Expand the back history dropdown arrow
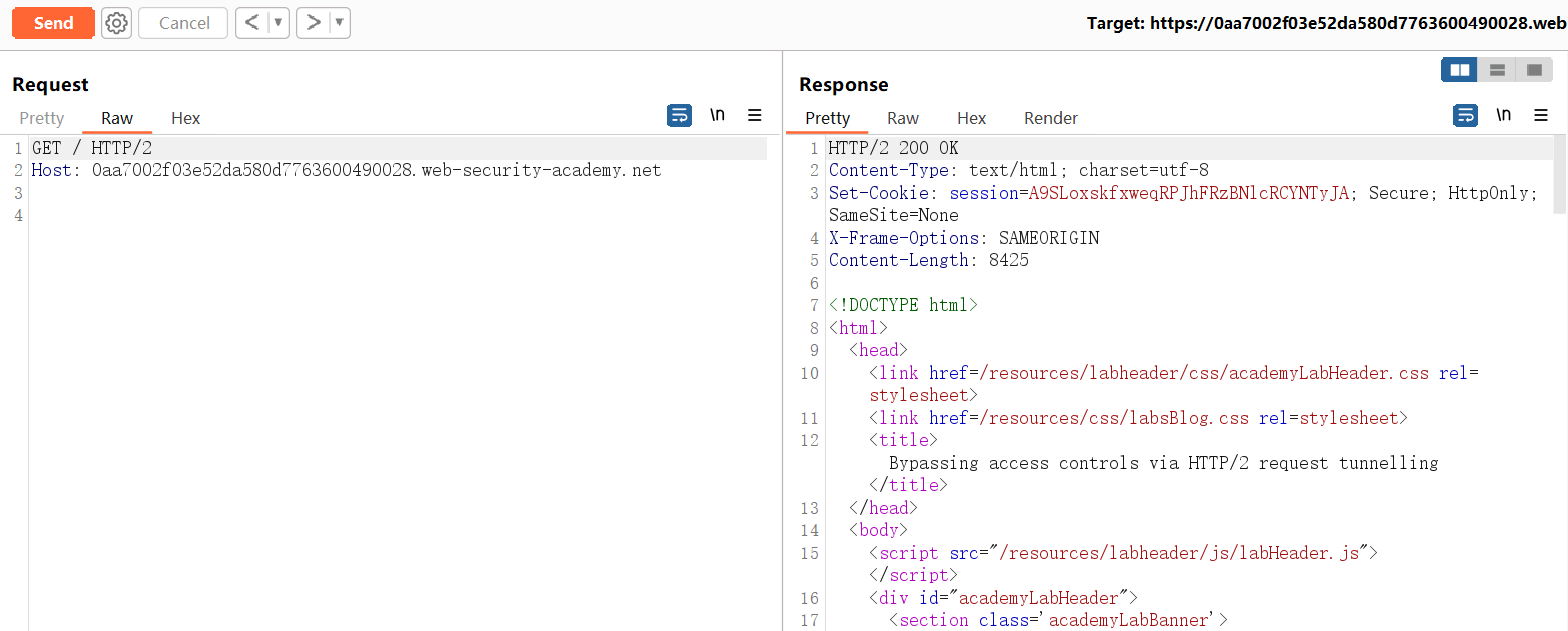This screenshot has height=631, width=1568. pyautogui.click(x=279, y=23)
